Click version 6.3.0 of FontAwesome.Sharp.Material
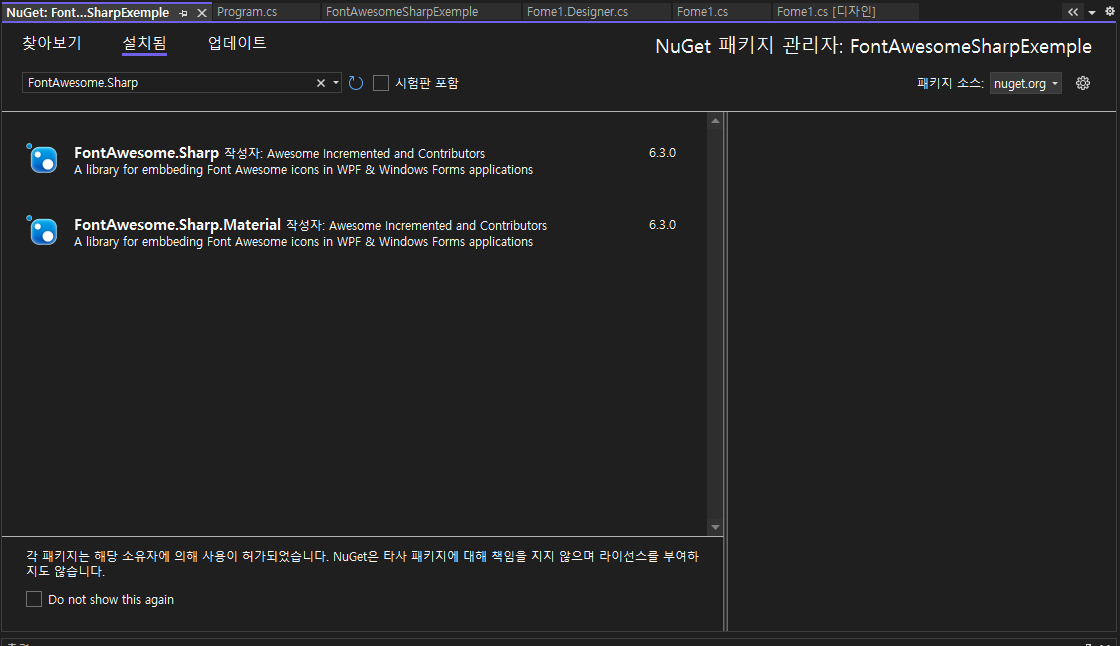This screenshot has height=646, width=1120. pyautogui.click(x=662, y=225)
